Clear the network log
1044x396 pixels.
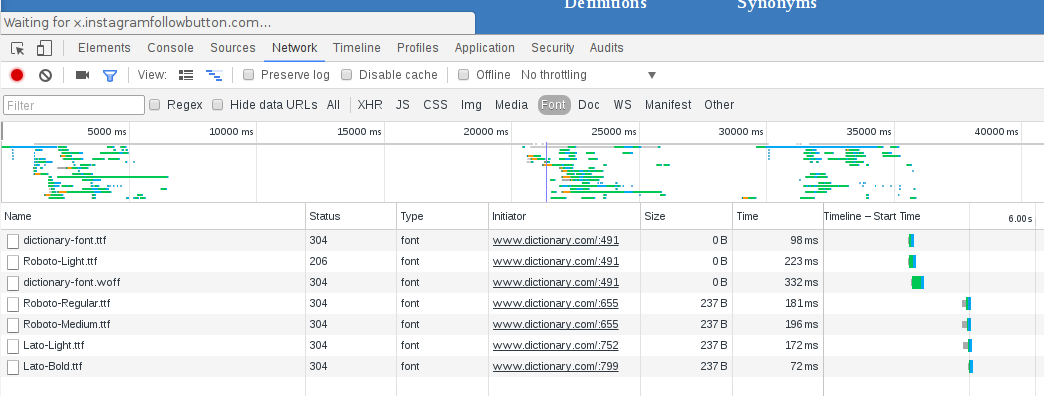coord(45,75)
